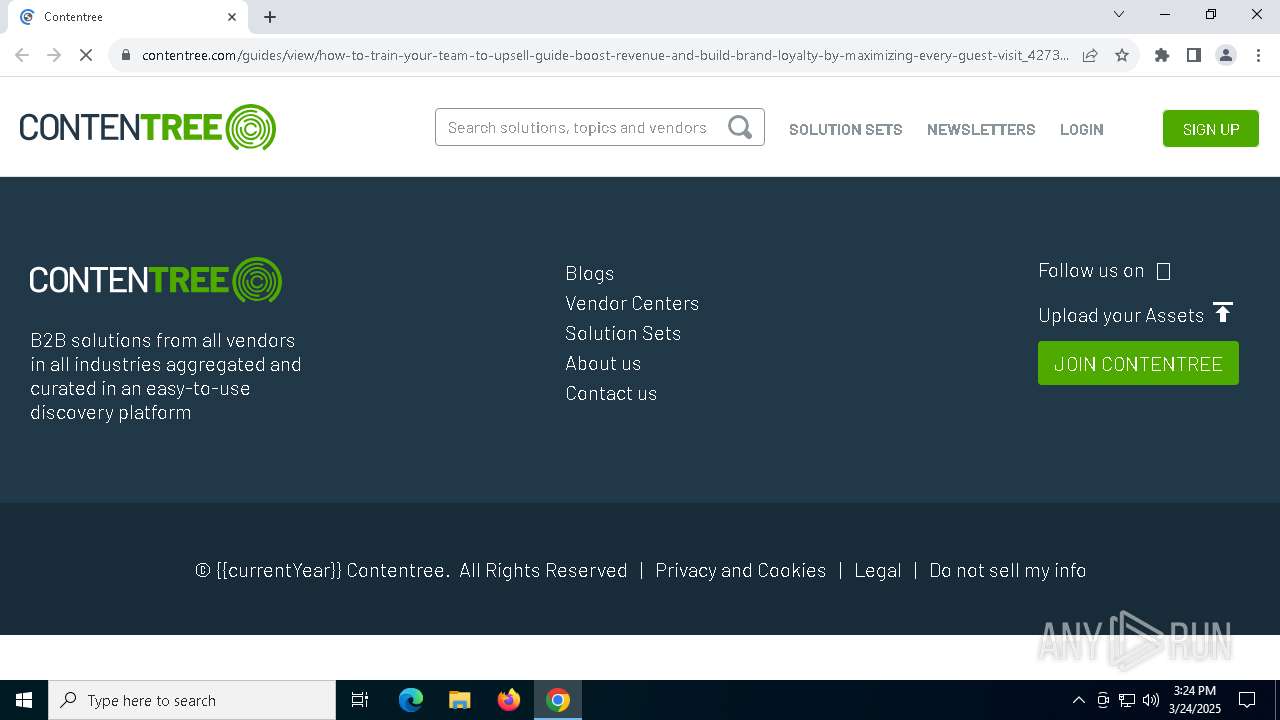Screen dimensions: 1280x720
Task: Click the Chrome taskbar icon
Action: [x=558, y=700]
